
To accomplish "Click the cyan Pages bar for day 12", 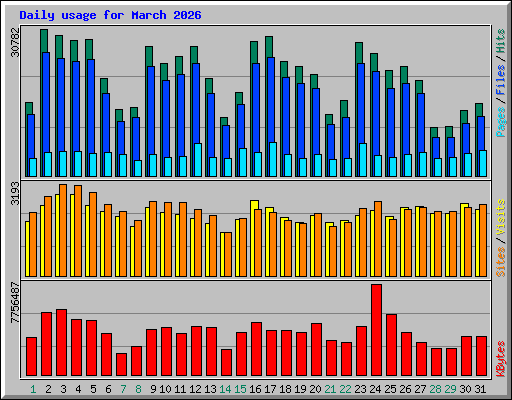I will coord(198,160).
